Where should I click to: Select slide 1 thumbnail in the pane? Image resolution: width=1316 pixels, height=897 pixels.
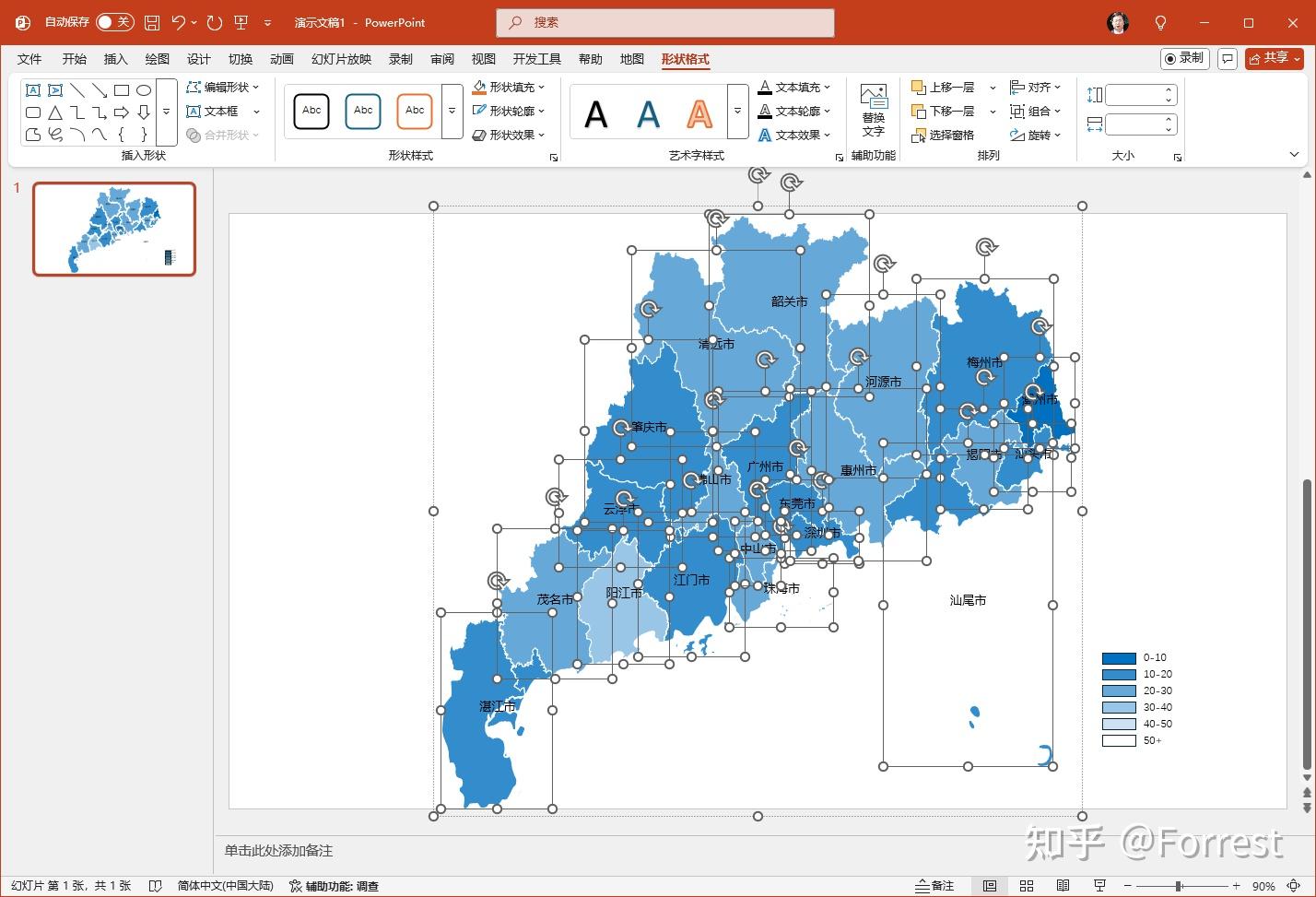pyautogui.click(x=113, y=229)
